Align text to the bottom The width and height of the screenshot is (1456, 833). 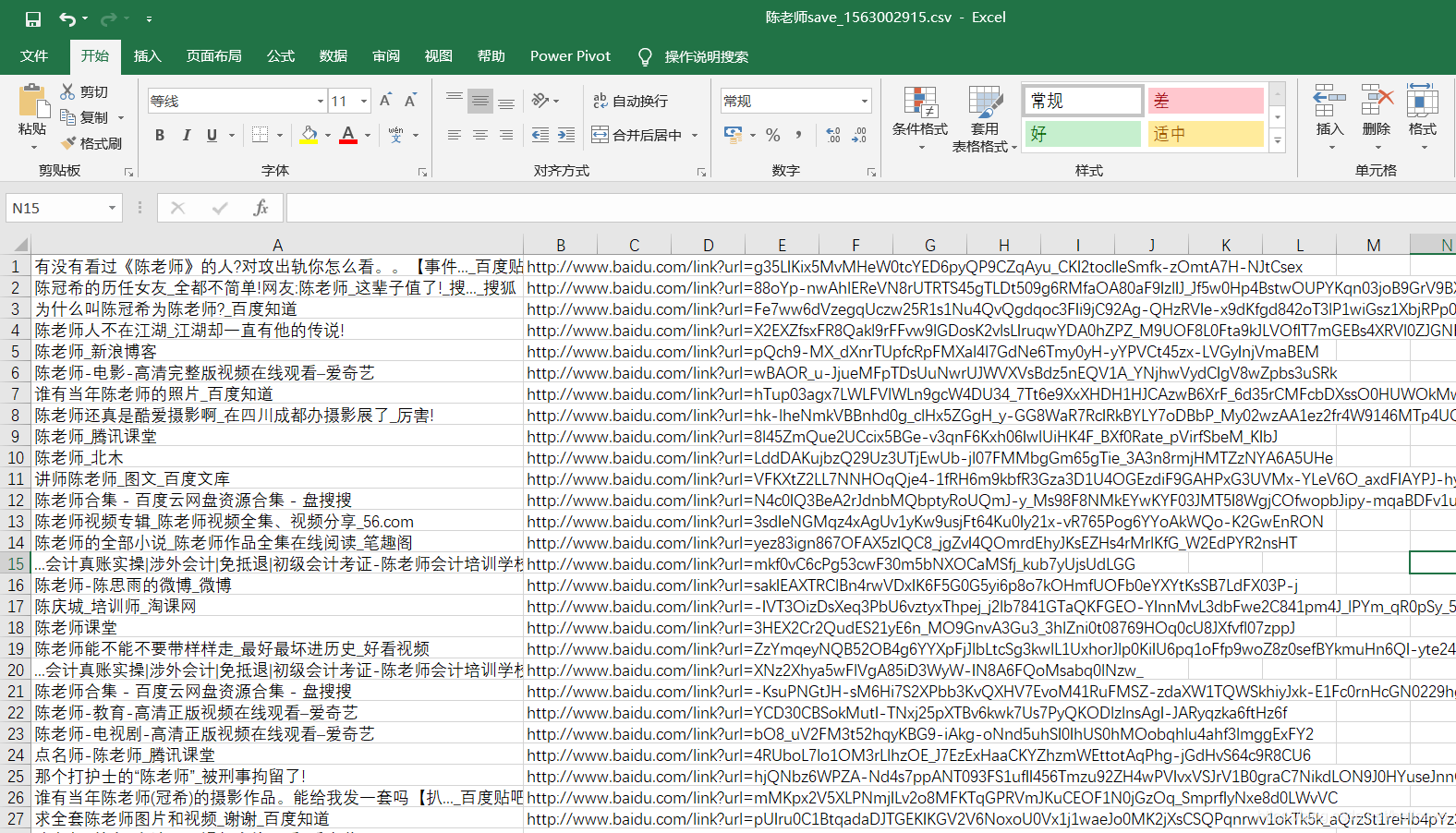506,101
